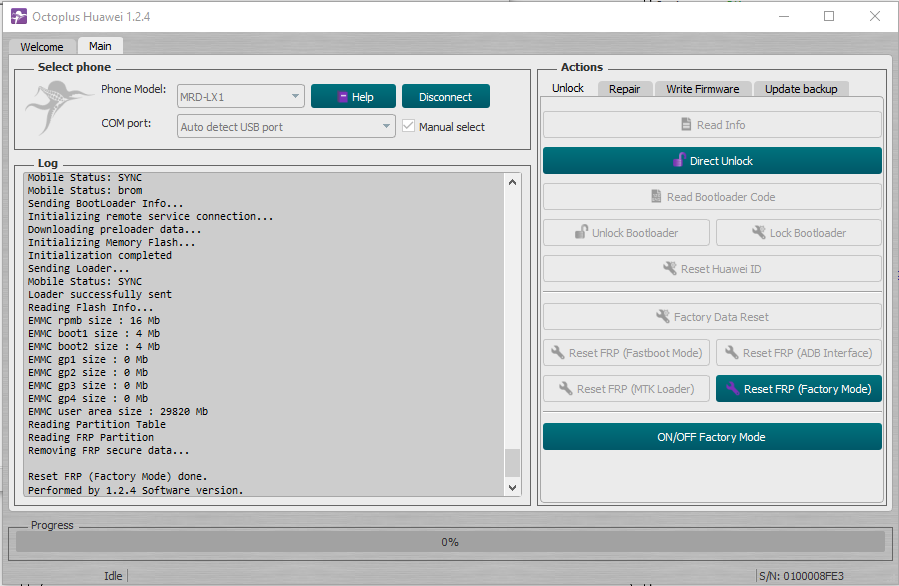Screen dimensions: 899x586
Task: Click log line 'EMMC rpmb size : 16 Mb'
Action: (x=94, y=321)
